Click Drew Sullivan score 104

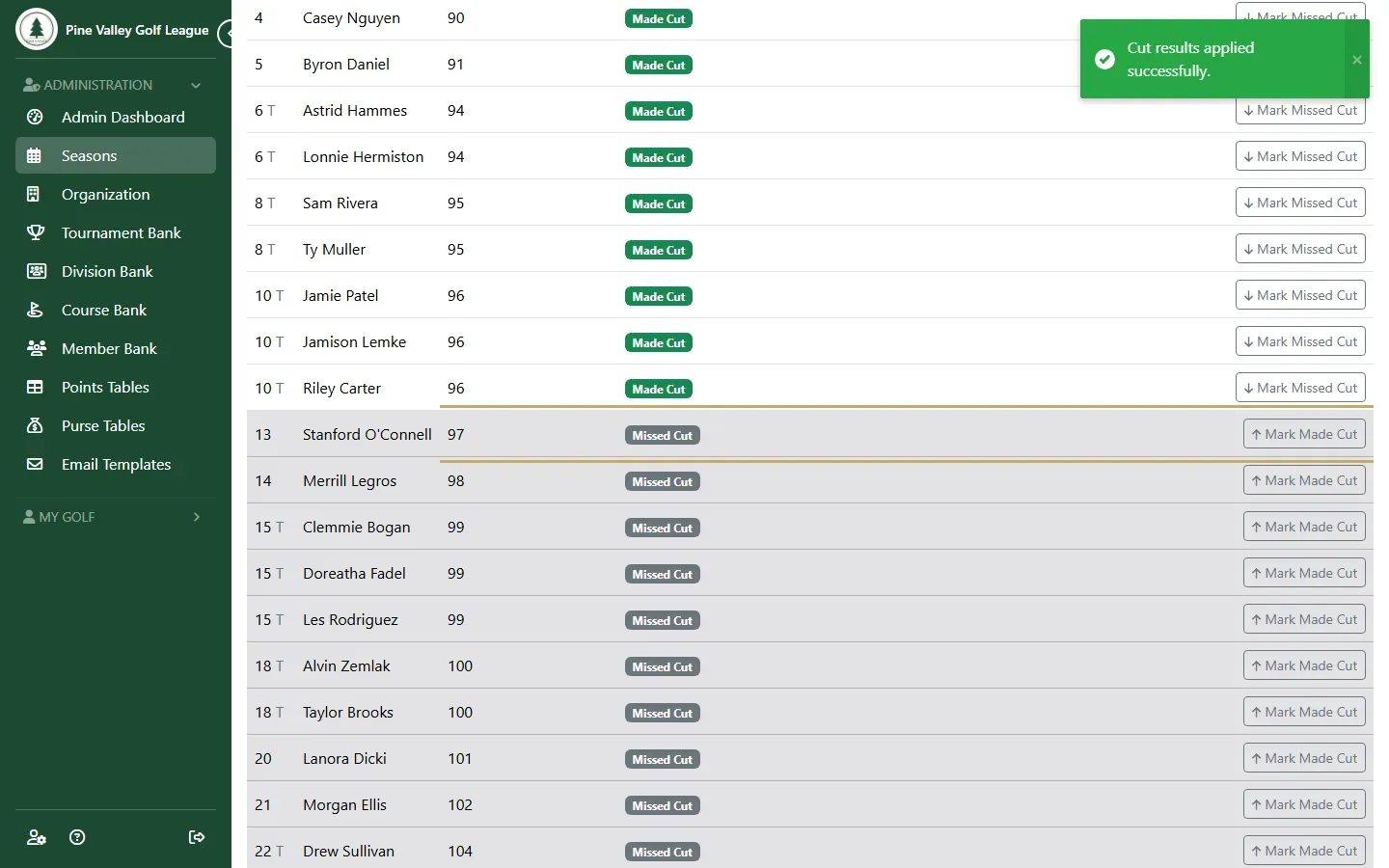tap(460, 852)
